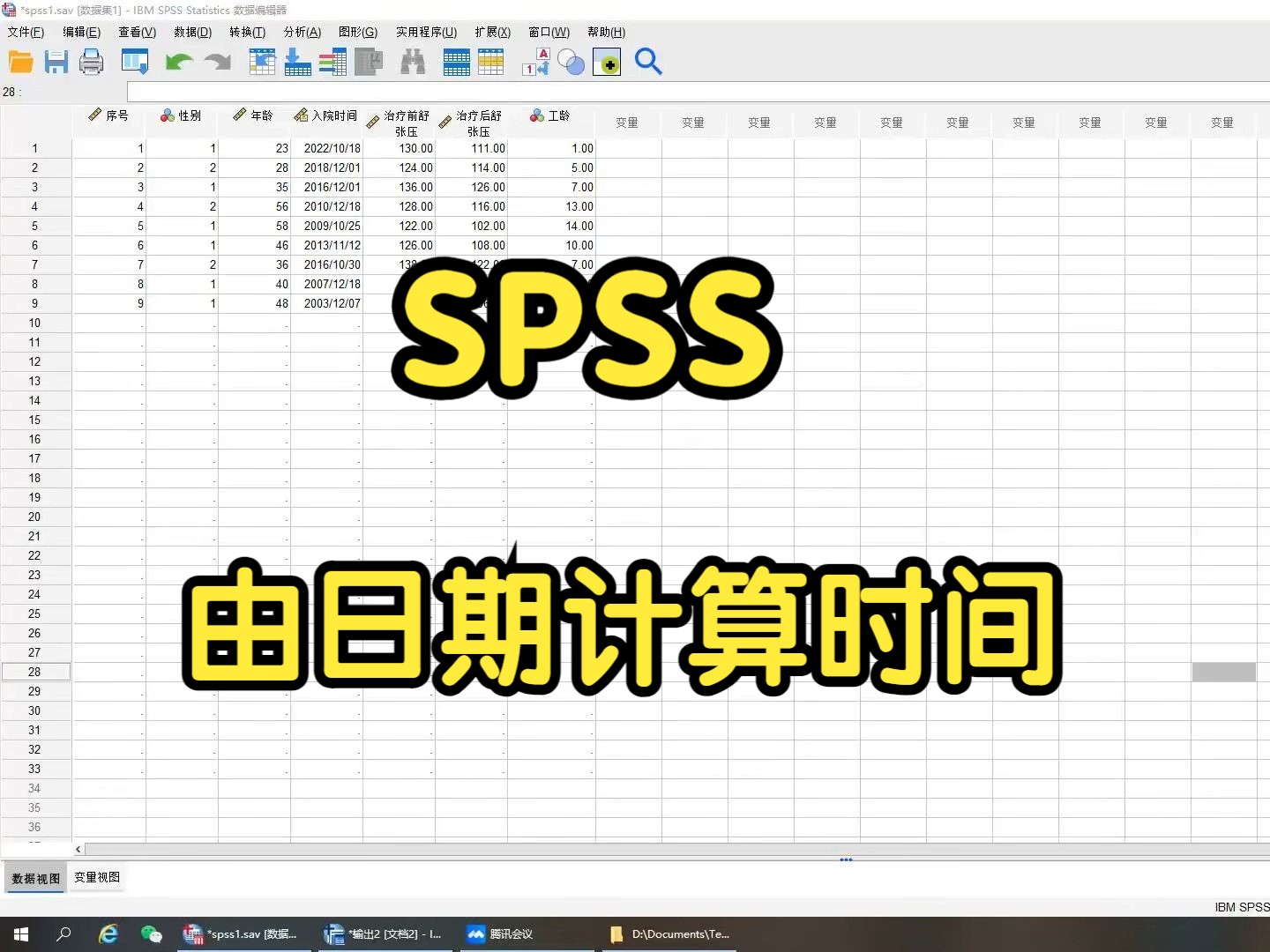Select the 数据视图 tab
Screen dimensions: 1270x952
point(35,878)
